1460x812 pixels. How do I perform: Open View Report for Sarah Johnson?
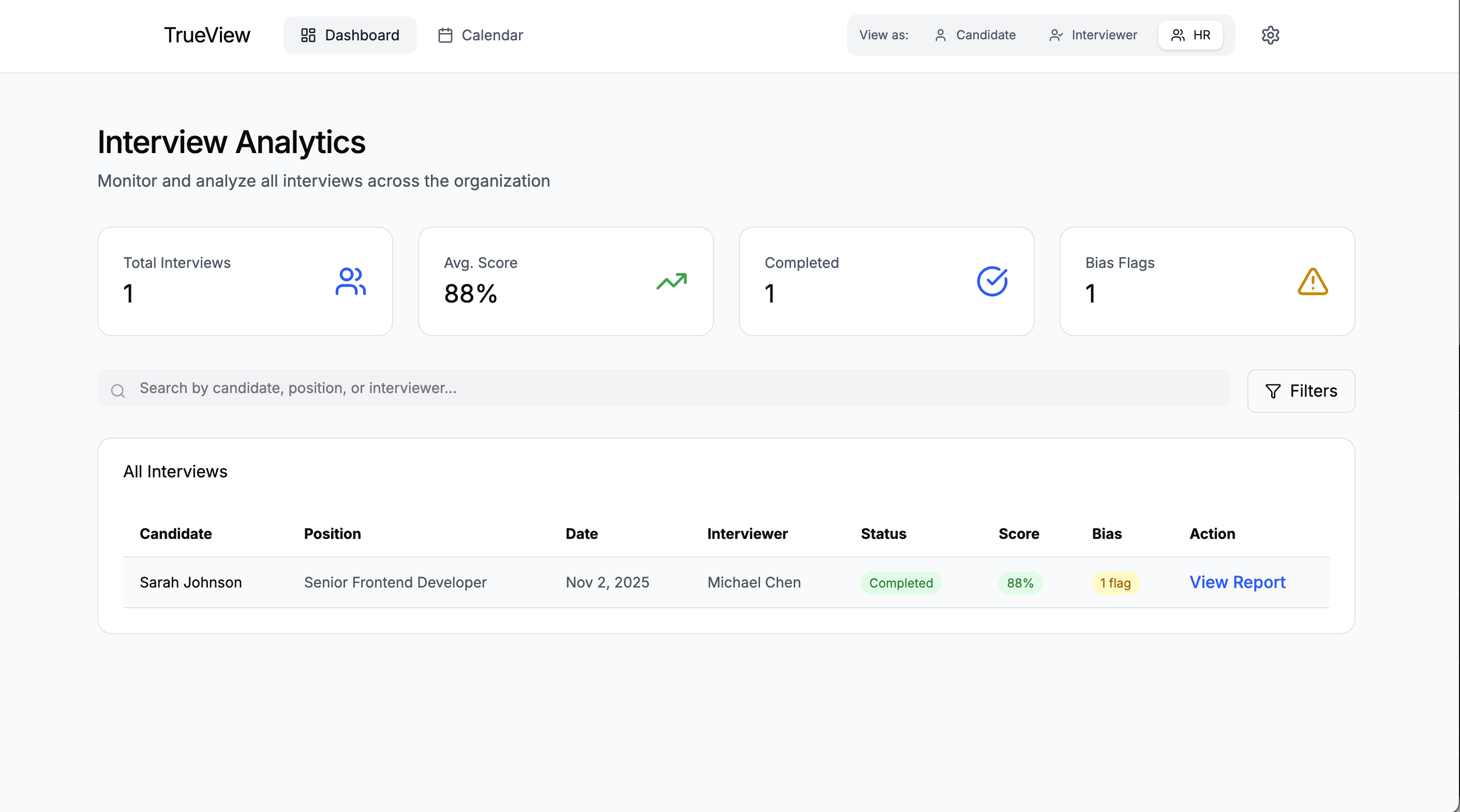[x=1237, y=582]
